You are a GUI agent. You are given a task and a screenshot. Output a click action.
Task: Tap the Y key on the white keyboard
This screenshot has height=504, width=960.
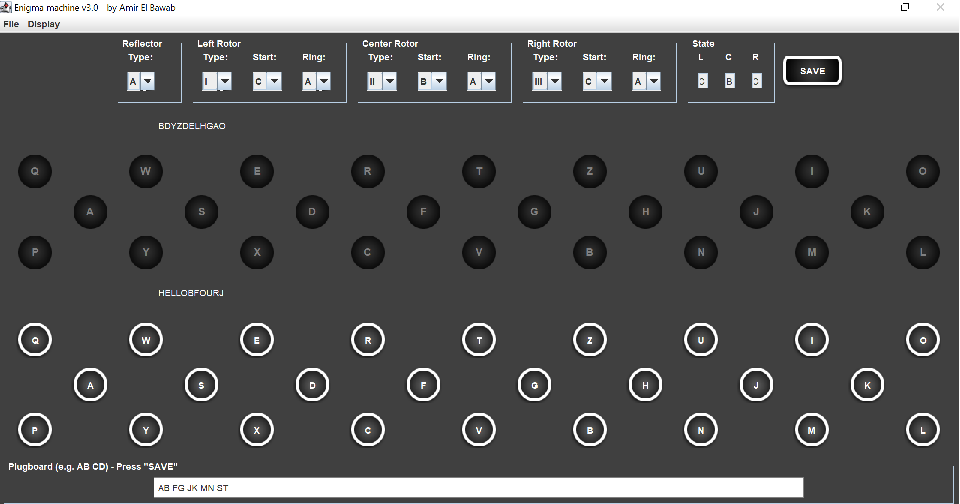click(x=146, y=430)
